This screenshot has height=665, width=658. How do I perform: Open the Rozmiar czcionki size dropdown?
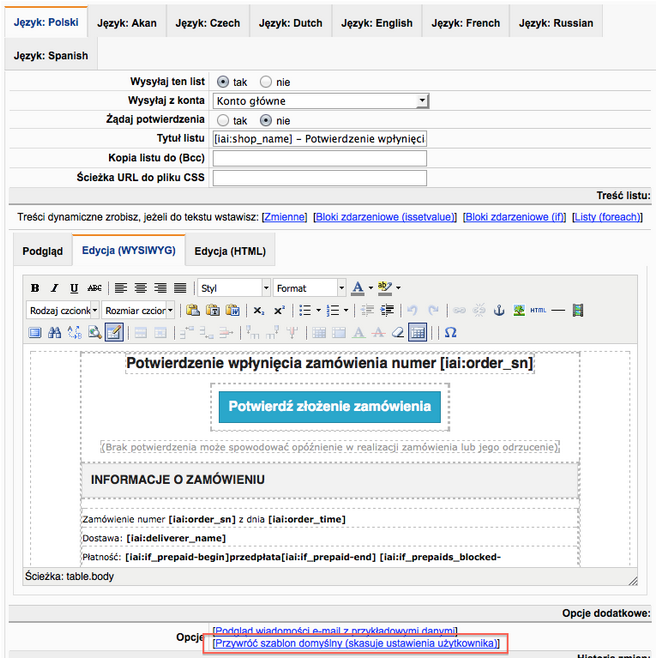click(138, 310)
